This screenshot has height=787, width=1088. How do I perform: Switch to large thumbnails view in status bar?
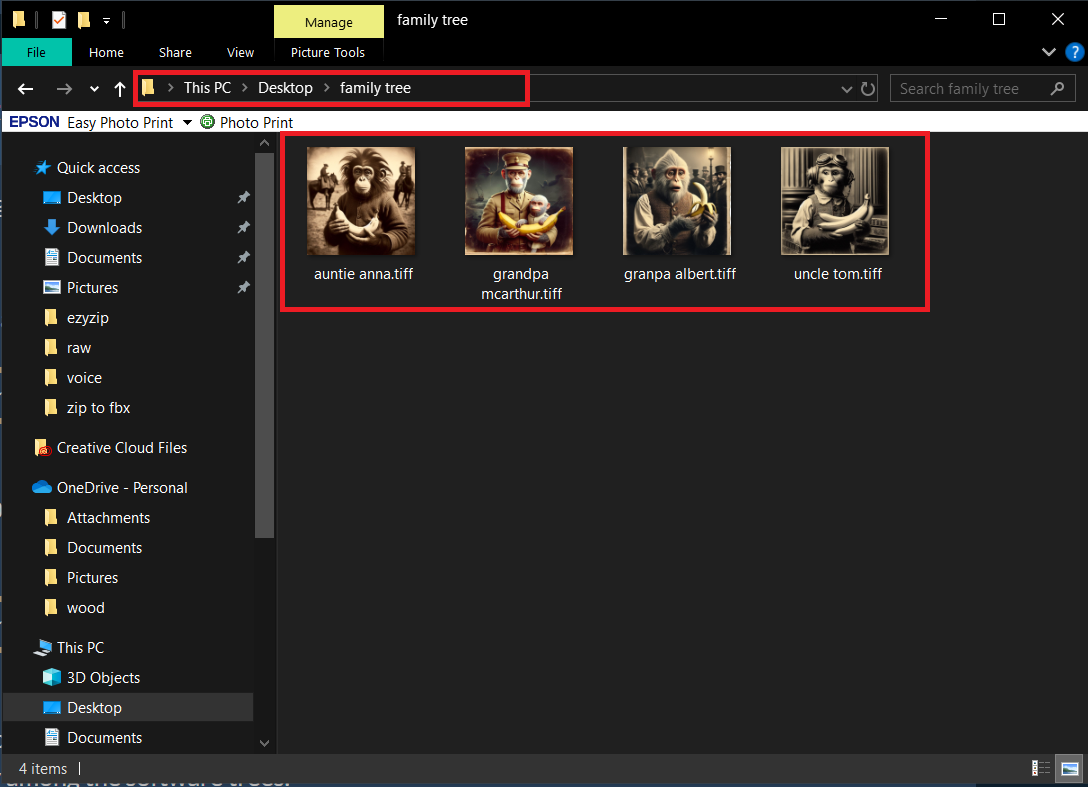tap(1069, 768)
